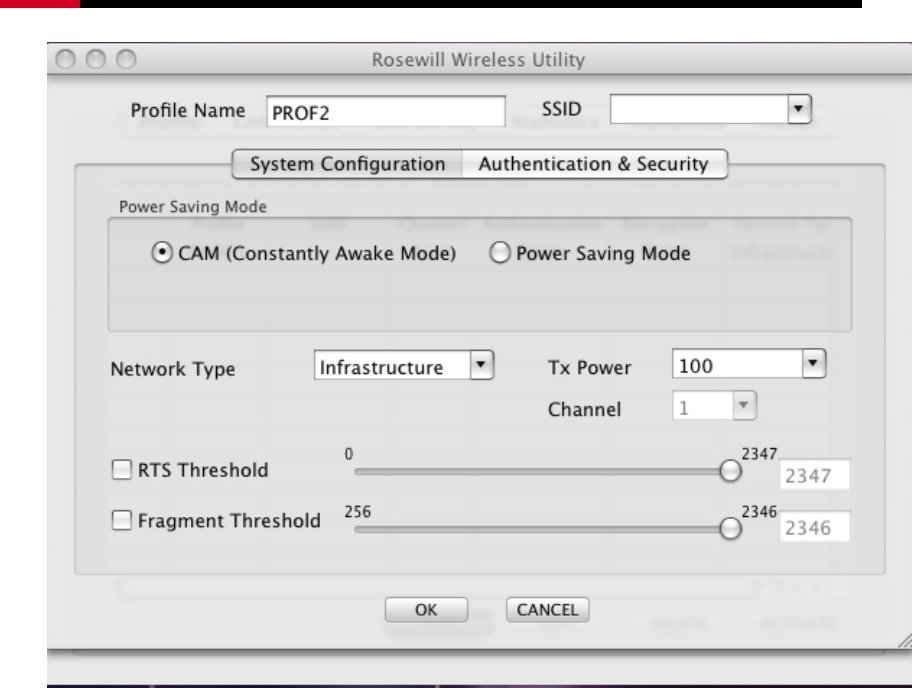Select the Power Saving Mode radio button

click(x=500, y=253)
